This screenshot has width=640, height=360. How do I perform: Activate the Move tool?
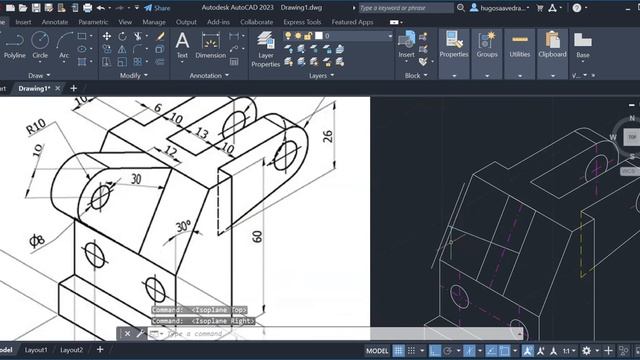pyautogui.click(x=107, y=36)
